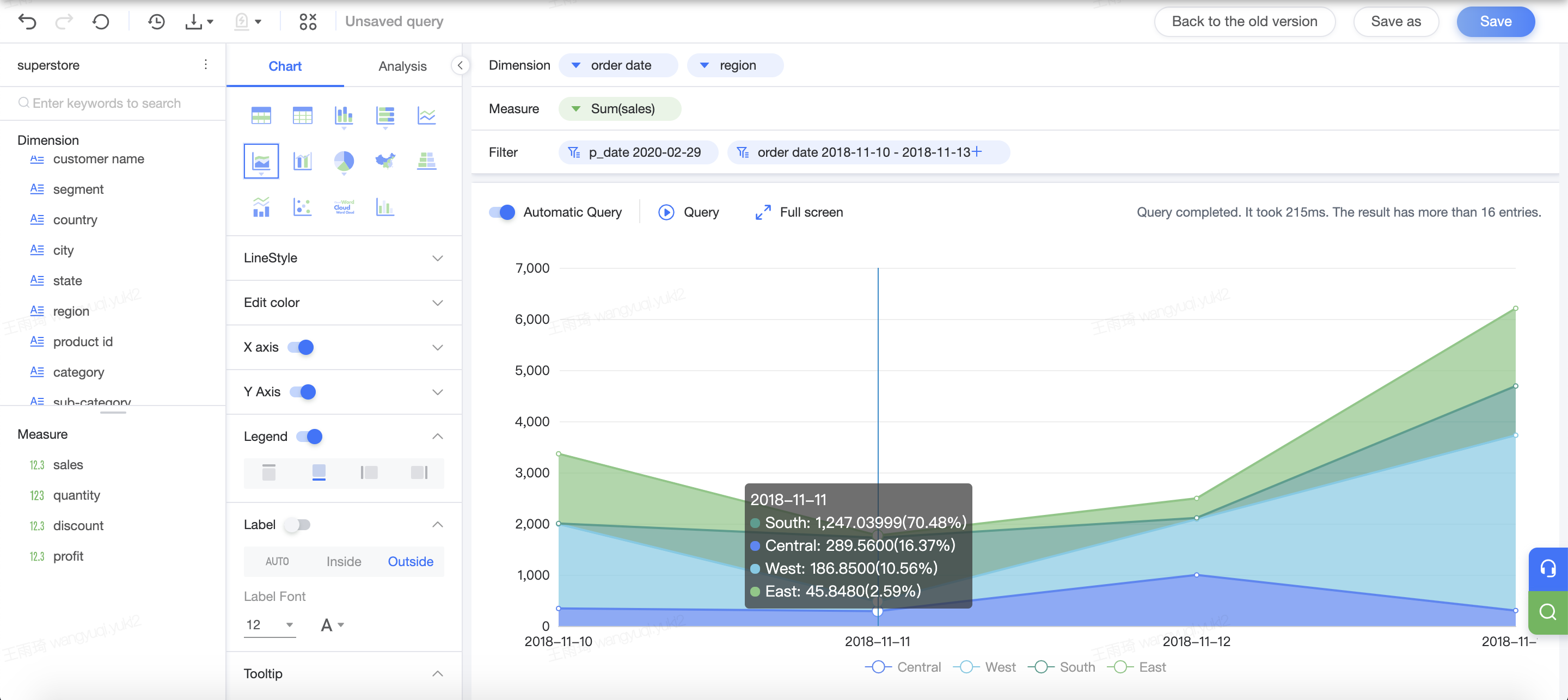Screen dimensions: 1568x700
Task: Open label font color A dropdown
Action: (332, 624)
